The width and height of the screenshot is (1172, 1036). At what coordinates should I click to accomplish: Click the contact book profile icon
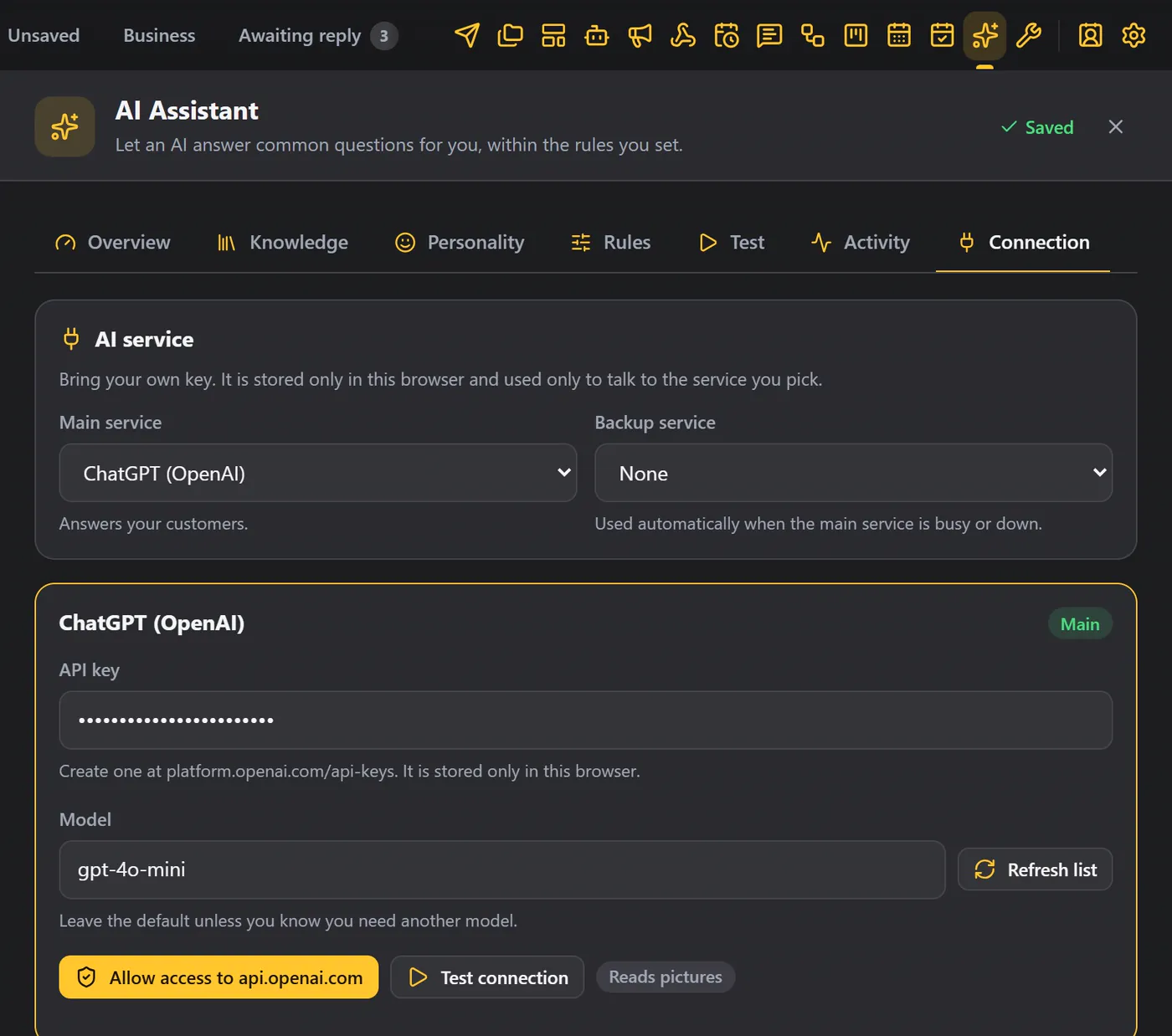1090,35
